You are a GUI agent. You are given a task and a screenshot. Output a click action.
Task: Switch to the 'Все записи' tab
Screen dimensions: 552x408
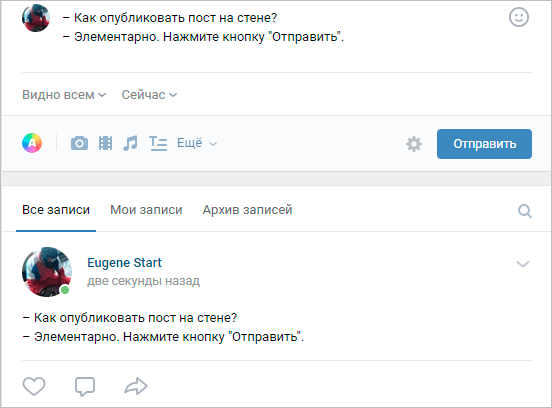click(x=56, y=210)
